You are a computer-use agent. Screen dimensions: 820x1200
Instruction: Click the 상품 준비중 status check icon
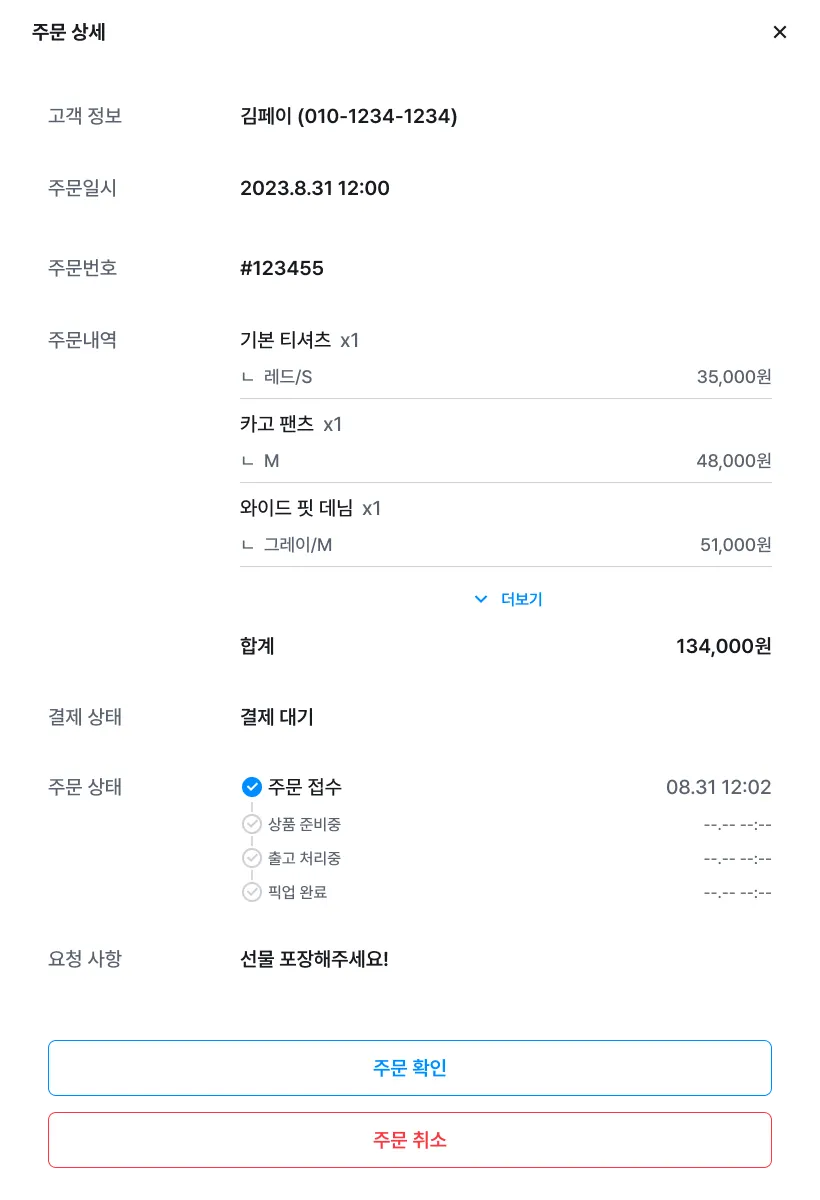252,824
